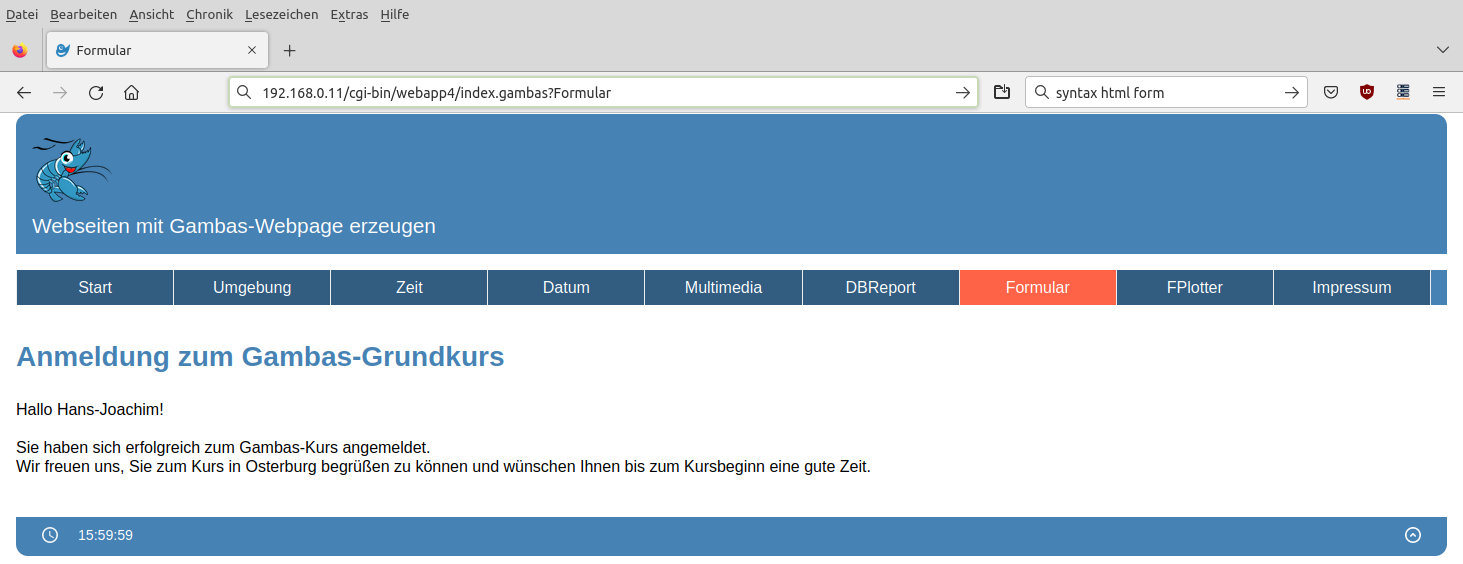Open the Impressum page
Image resolution: width=1463 pixels, height=564 pixels.
click(x=1351, y=288)
